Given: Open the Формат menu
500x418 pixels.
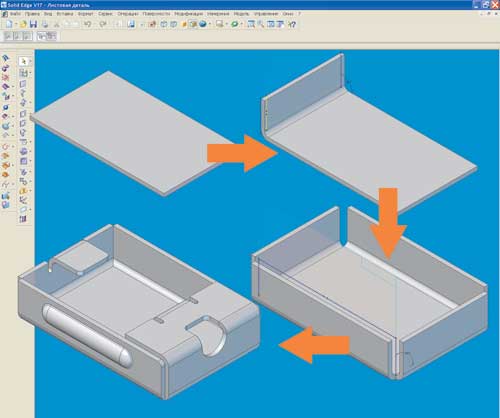Looking at the screenshot, I should 86,14.
